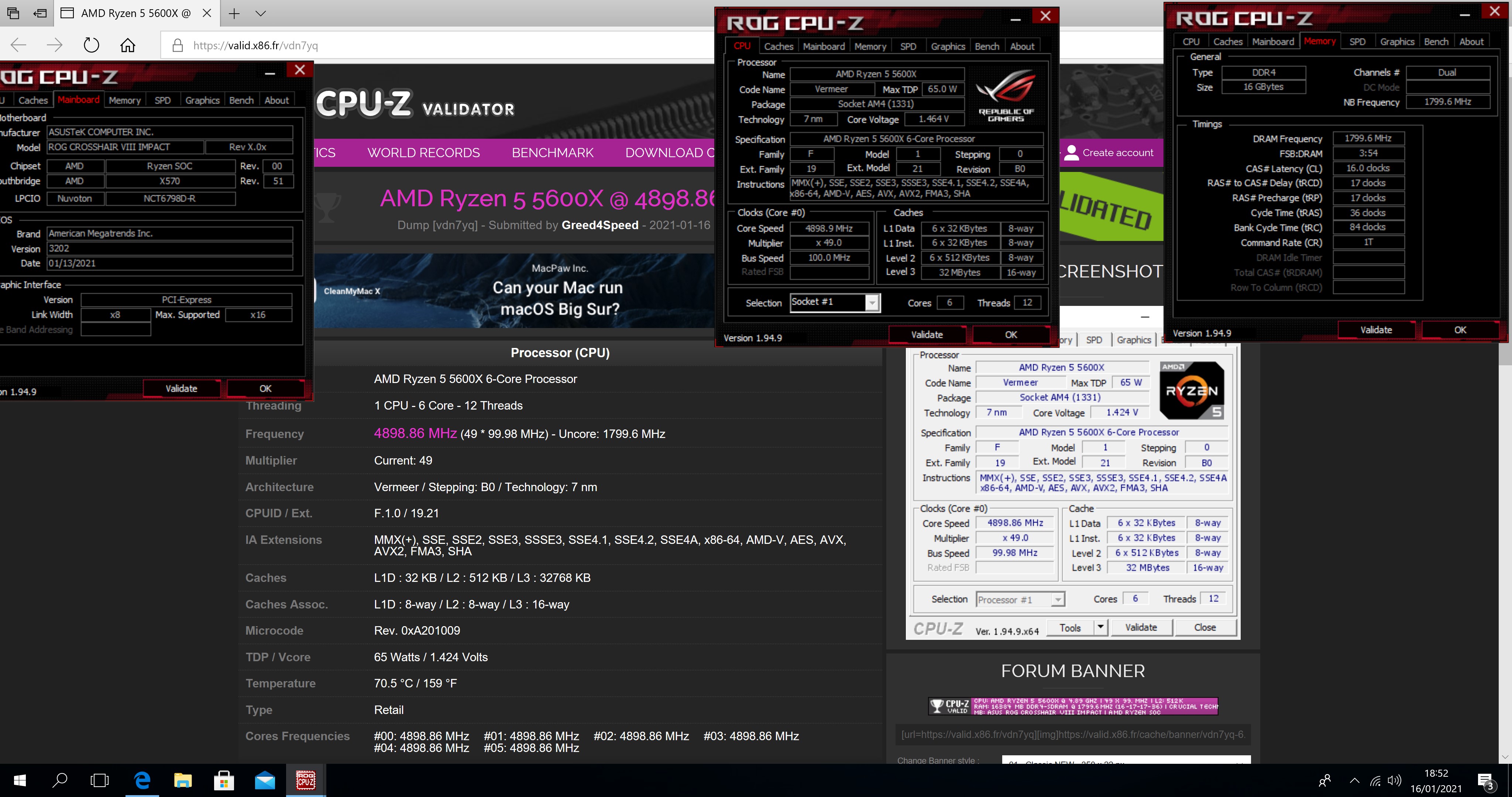Image resolution: width=1512 pixels, height=797 pixels.
Task: Click the forum banner image
Action: tap(1073, 705)
